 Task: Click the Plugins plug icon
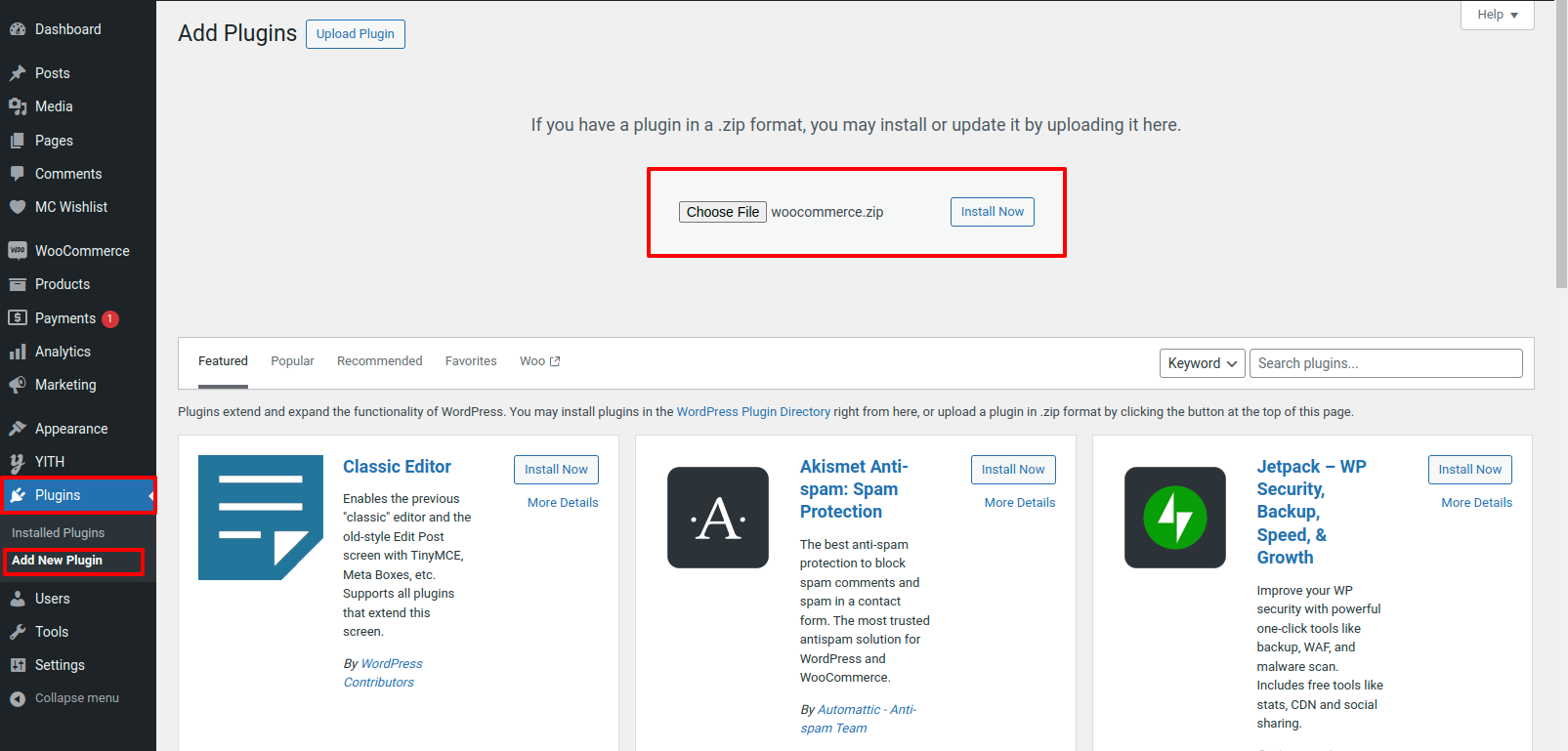tap(18, 495)
